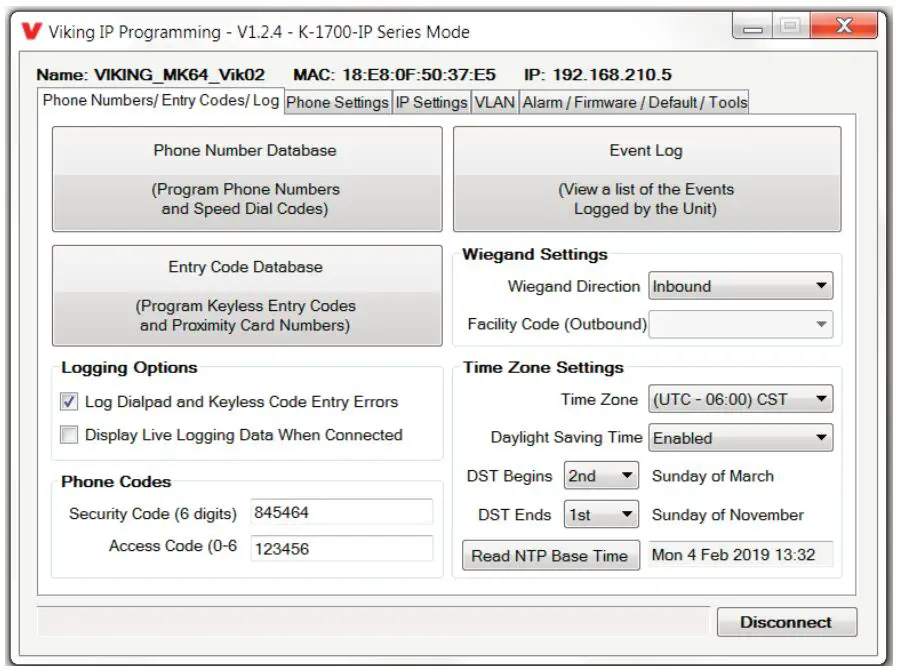Image resolution: width=898 pixels, height=669 pixels.
Task: Enable Display Live Logging Data When Connected
Action: 69,435
